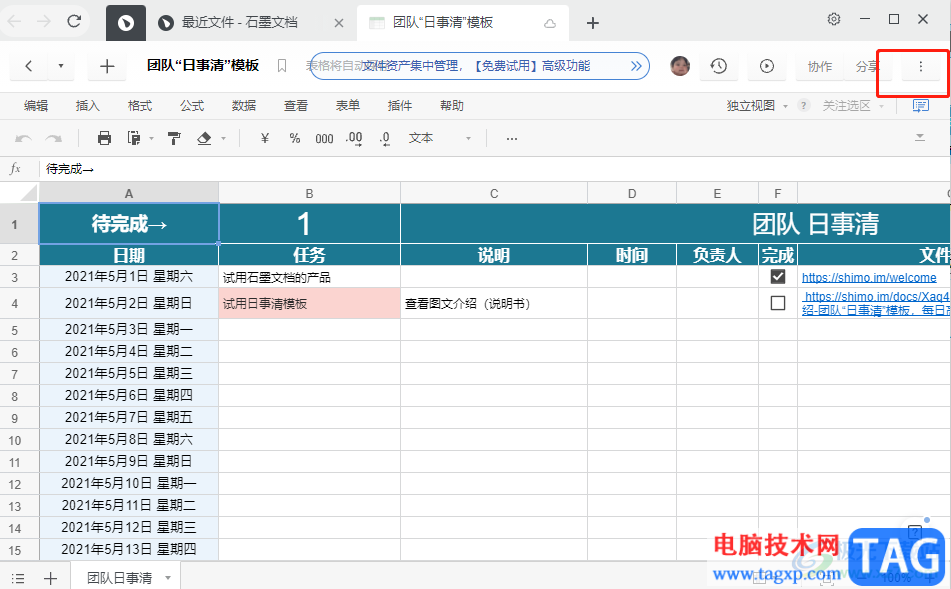Open the shimo.im/welcome hyperlink
This screenshot has width=951, height=589.
click(869, 277)
